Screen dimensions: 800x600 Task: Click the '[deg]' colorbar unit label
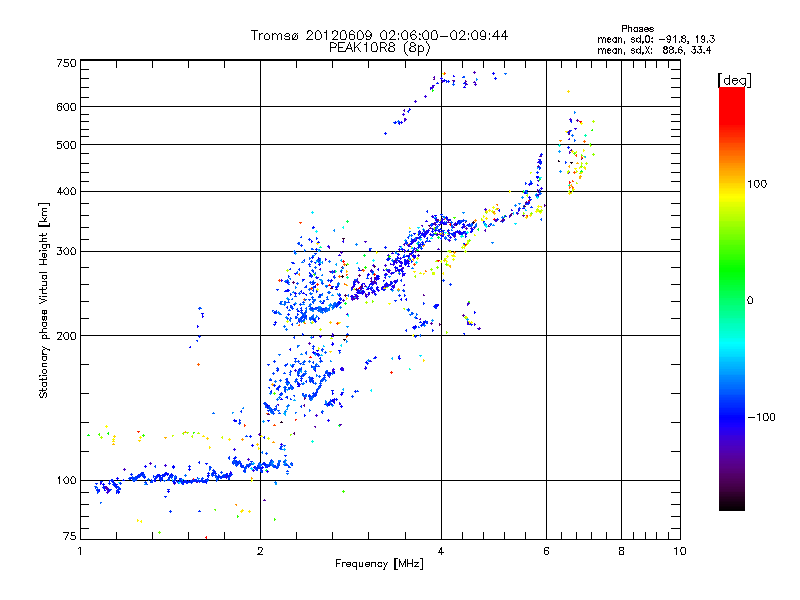(734, 80)
